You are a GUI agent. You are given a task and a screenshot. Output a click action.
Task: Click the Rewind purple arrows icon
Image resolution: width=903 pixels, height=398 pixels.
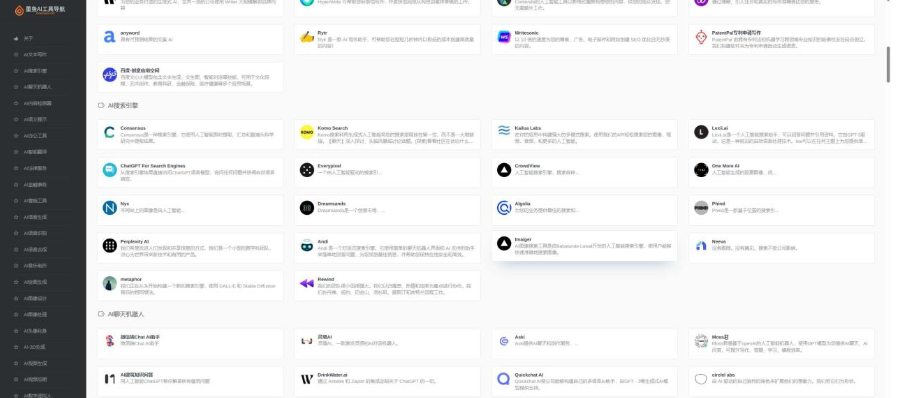pos(307,283)
